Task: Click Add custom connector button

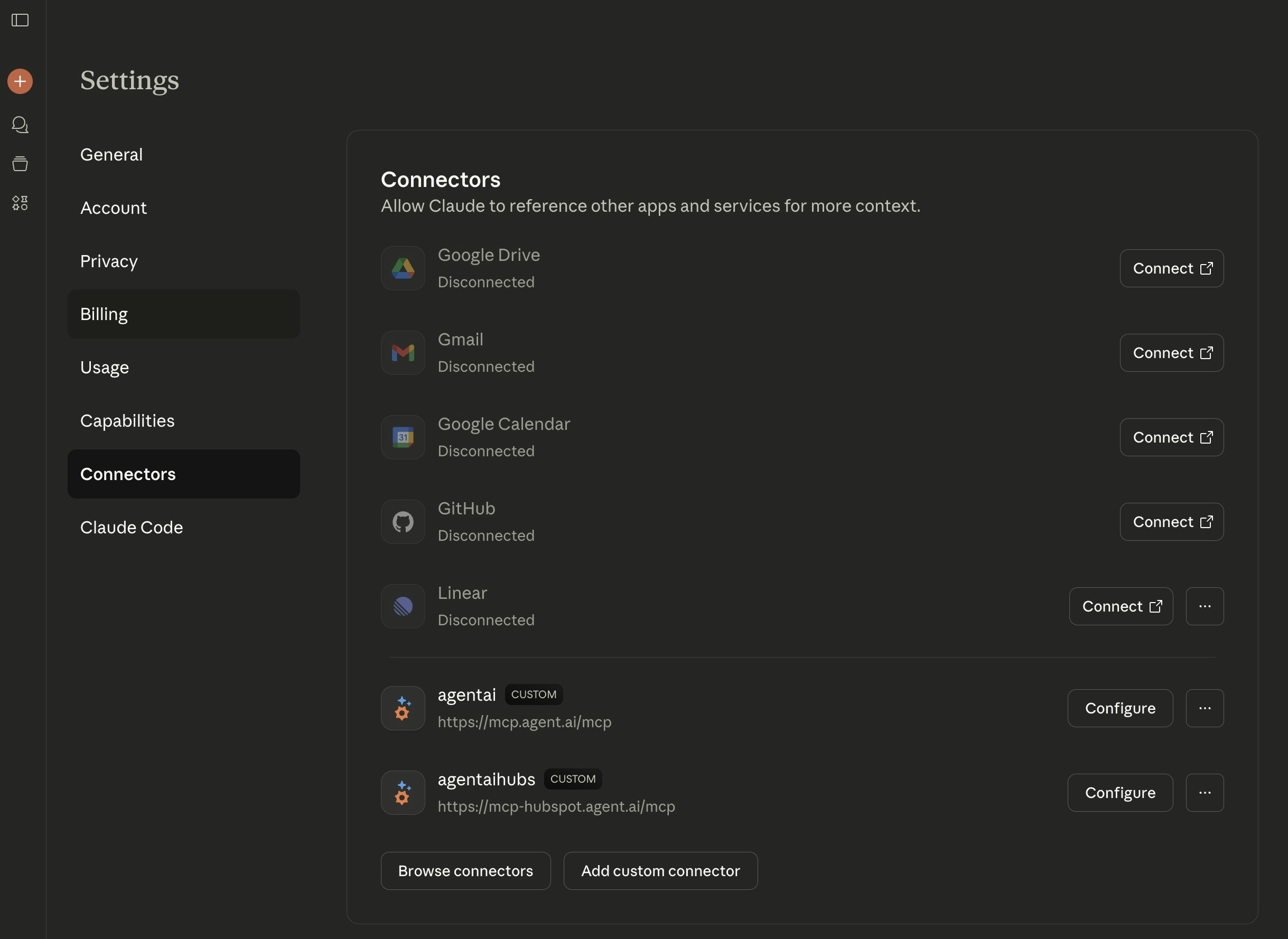Action: [x=660, y=871]
